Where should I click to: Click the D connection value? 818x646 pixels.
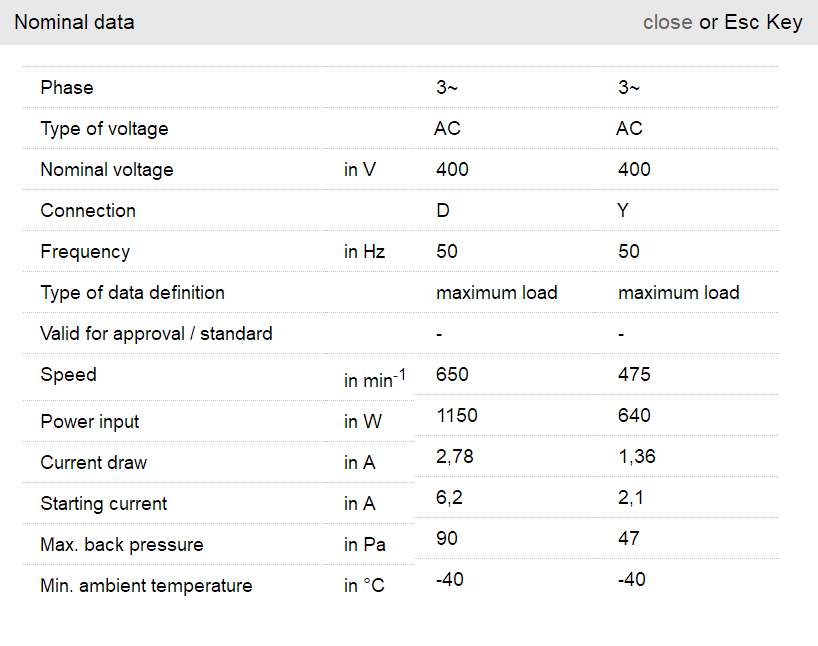pos(443,211)
